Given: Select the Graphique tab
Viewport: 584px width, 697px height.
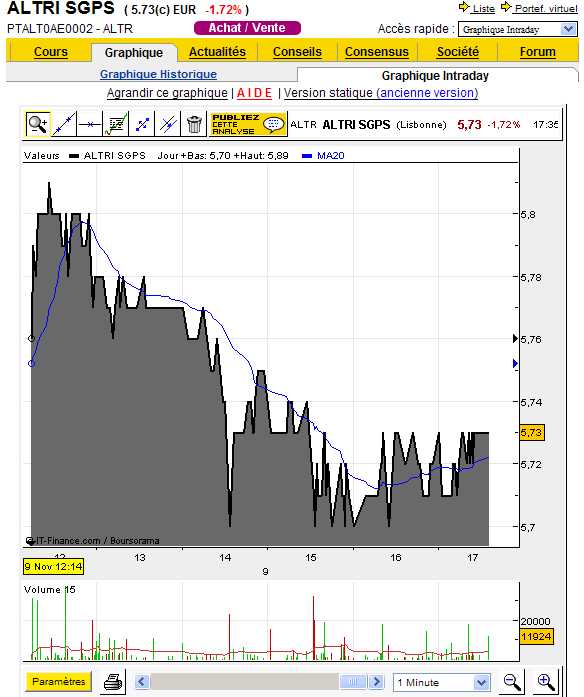Looking at the screenshot, I should [134, 52].
